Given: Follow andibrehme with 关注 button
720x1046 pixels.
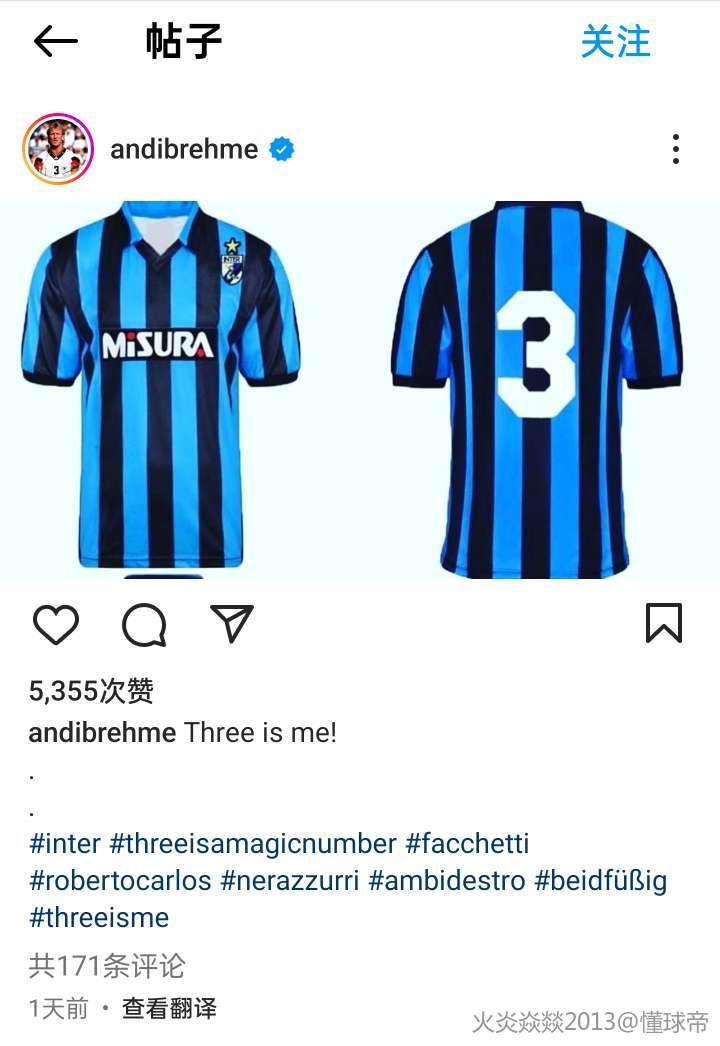Looking at the screenshot, I should click(x=615, y=42).
